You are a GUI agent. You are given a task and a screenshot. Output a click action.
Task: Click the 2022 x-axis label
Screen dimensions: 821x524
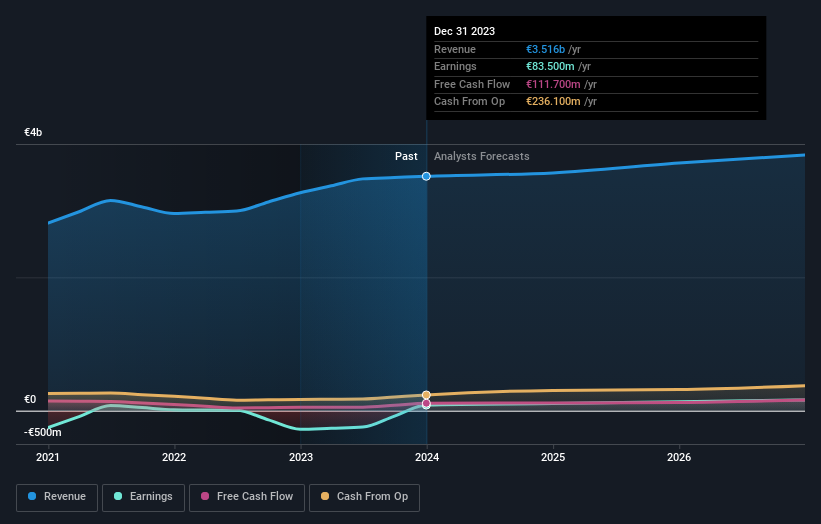click(x=174, y=457)
